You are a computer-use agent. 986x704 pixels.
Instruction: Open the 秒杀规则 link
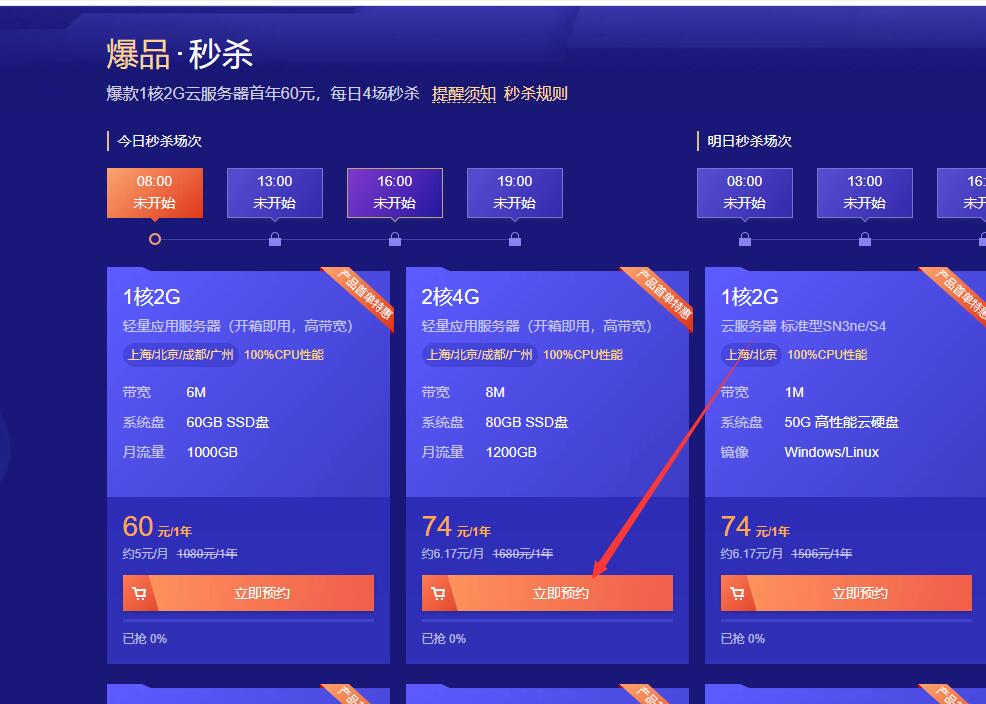click(536, 94)
